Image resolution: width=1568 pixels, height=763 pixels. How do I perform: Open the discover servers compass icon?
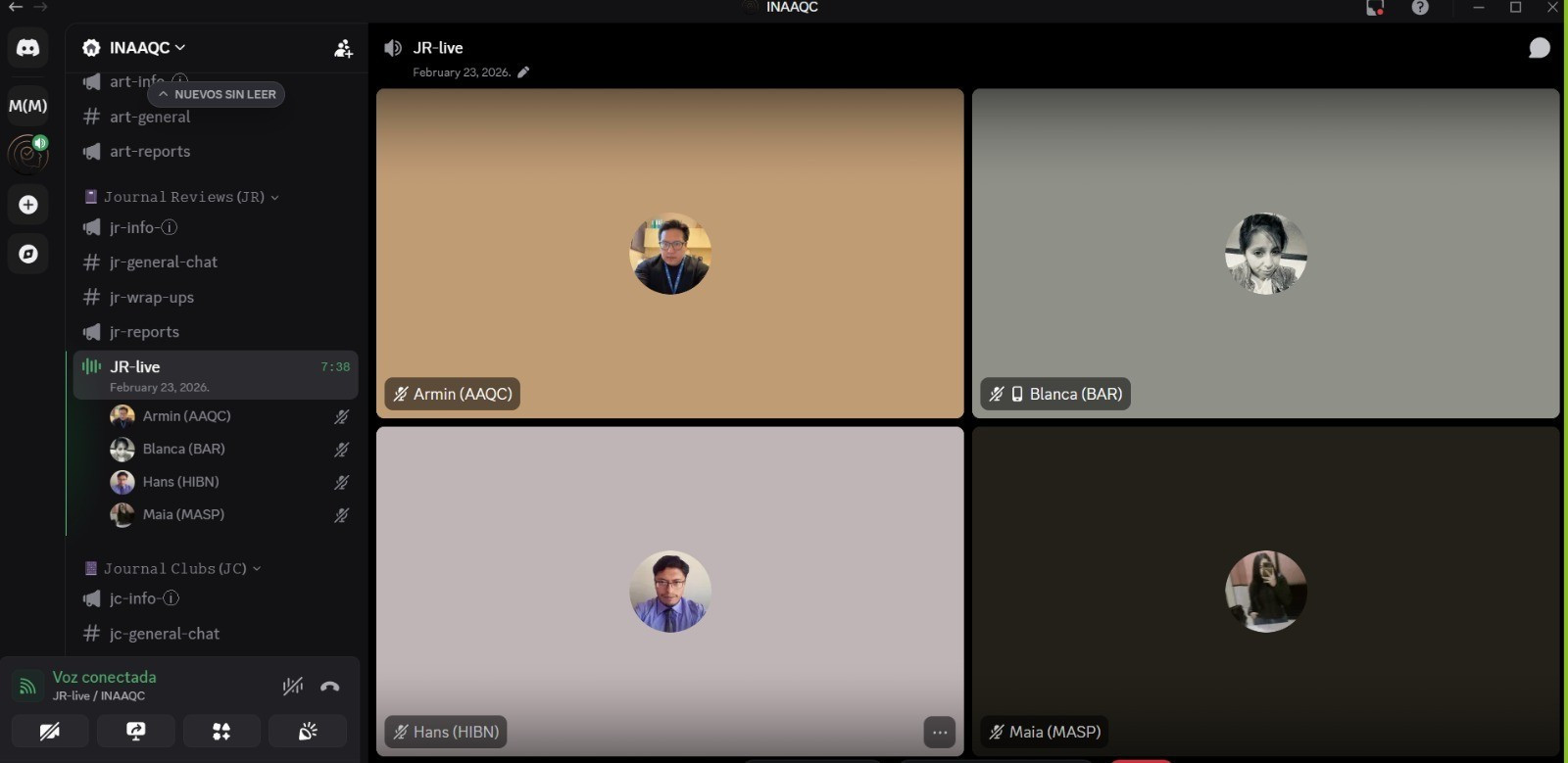point(28,255)
